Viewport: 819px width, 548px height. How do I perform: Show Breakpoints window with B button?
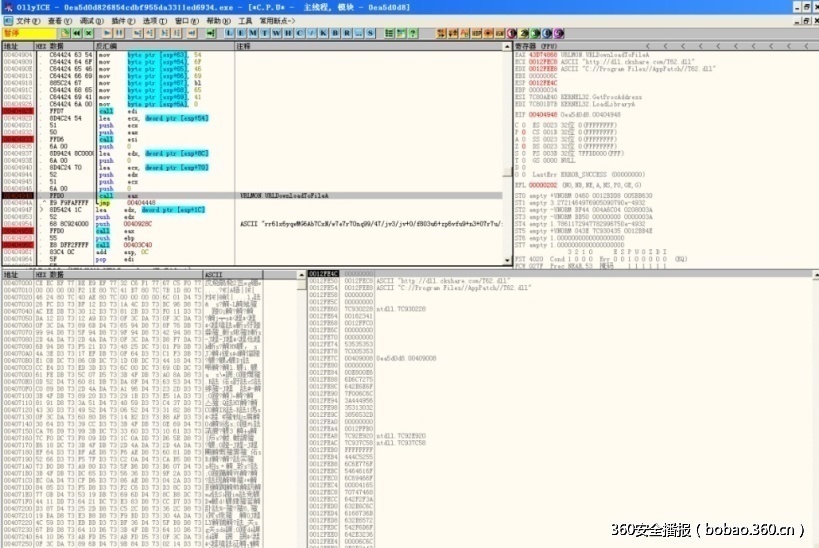pos(335,33)
